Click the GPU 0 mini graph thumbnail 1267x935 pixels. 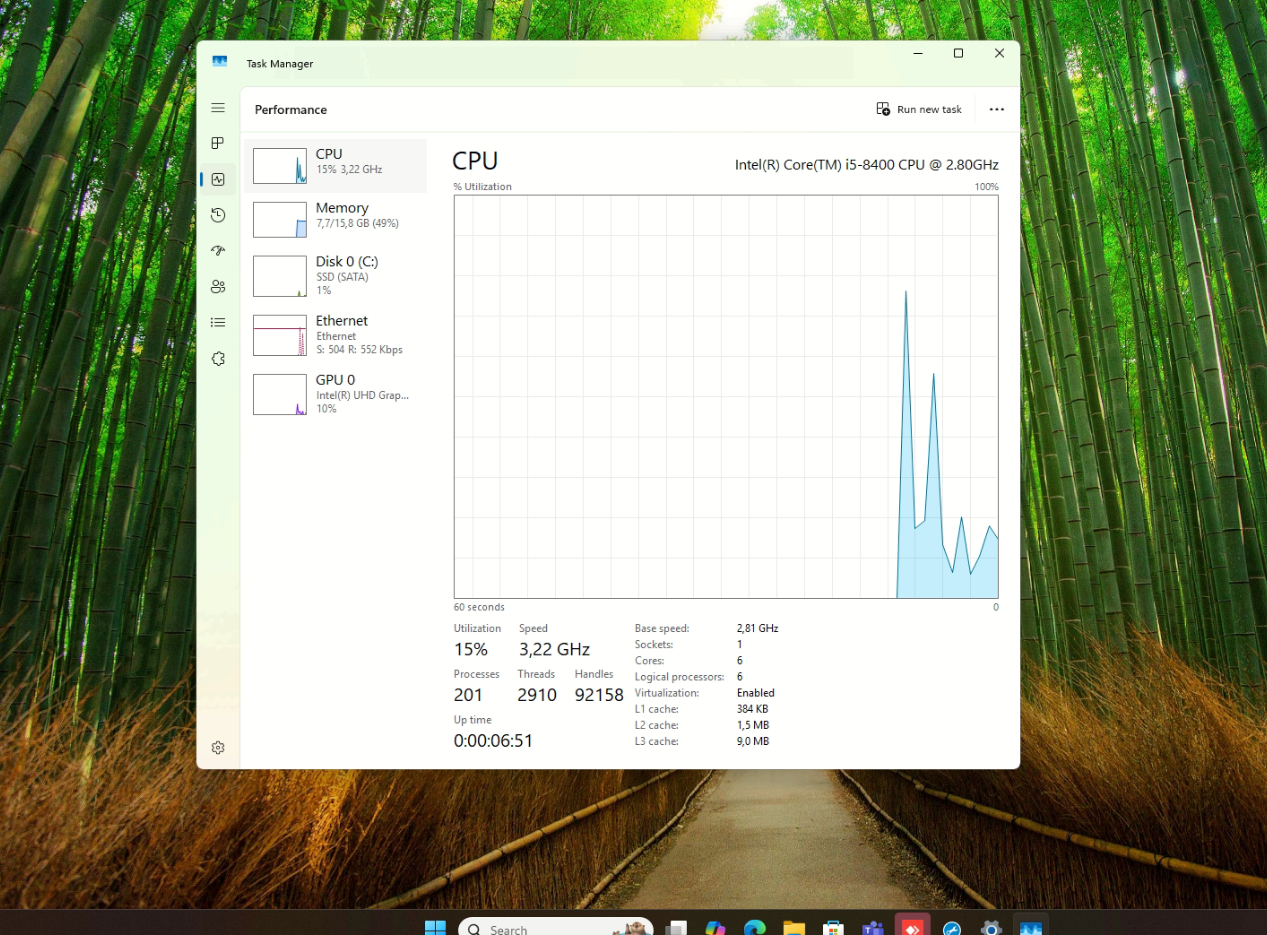coord(280,394)
